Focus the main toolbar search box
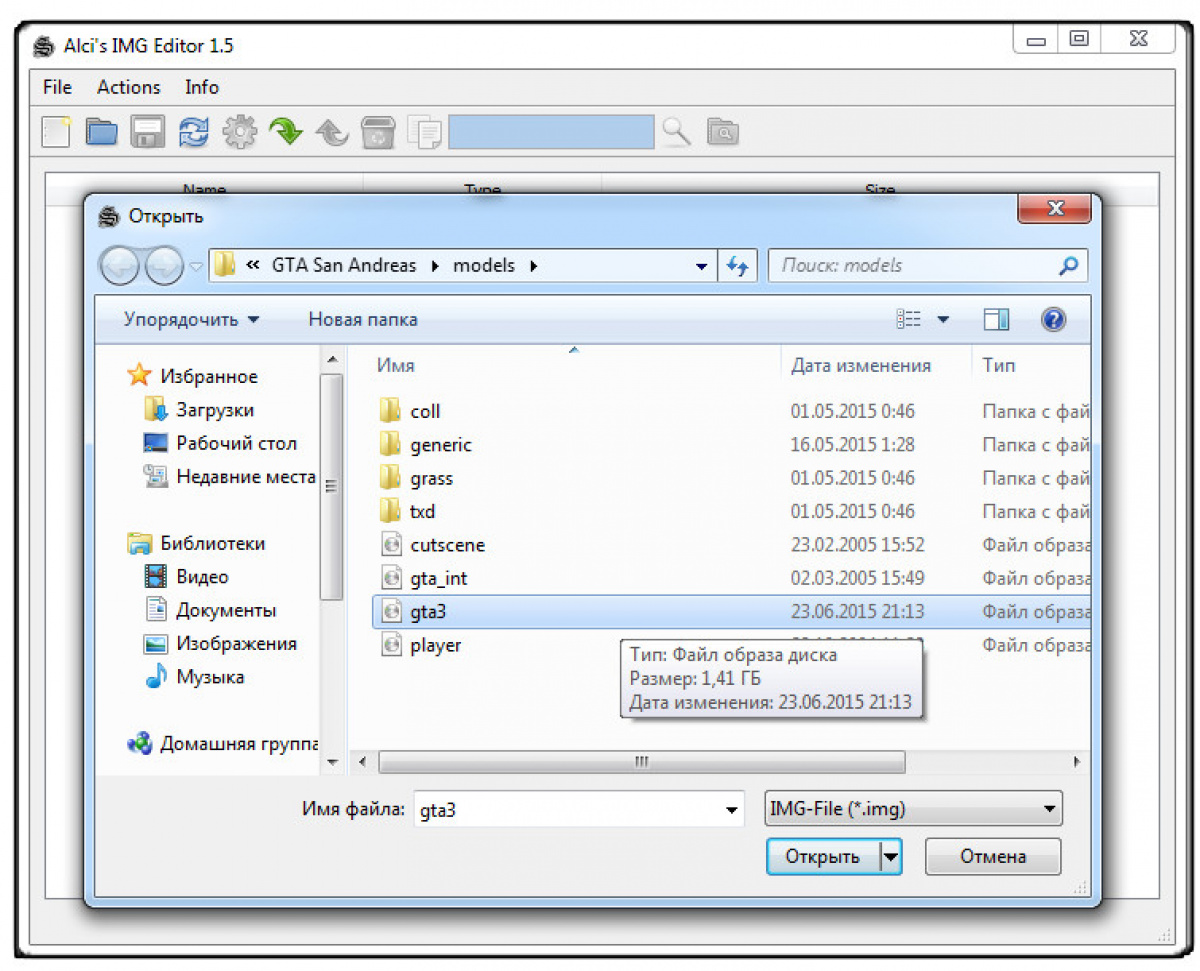Viewport: 1200px width, 971px height. pyautogui.click(x=551, y=132)
